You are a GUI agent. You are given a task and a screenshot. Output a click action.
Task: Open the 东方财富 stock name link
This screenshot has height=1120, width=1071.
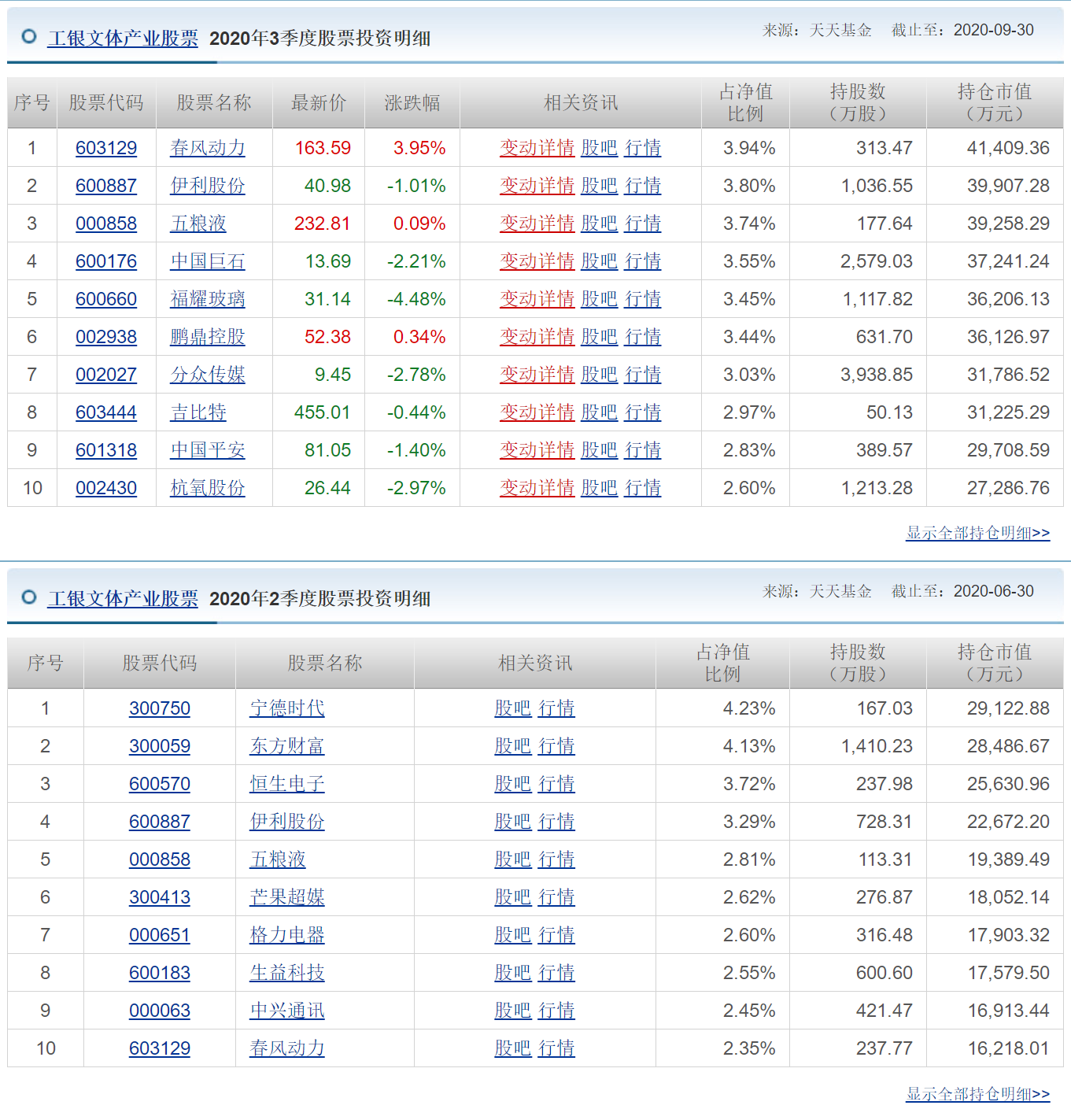click(x=287, y=746)
